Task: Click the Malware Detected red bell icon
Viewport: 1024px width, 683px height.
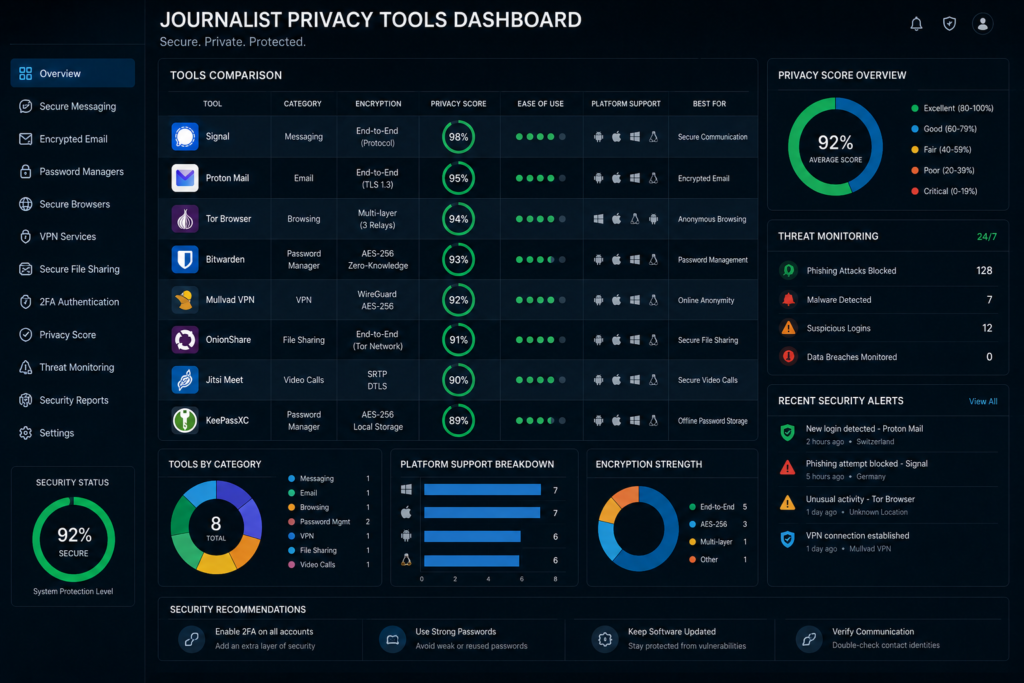Action: point(789,300)
